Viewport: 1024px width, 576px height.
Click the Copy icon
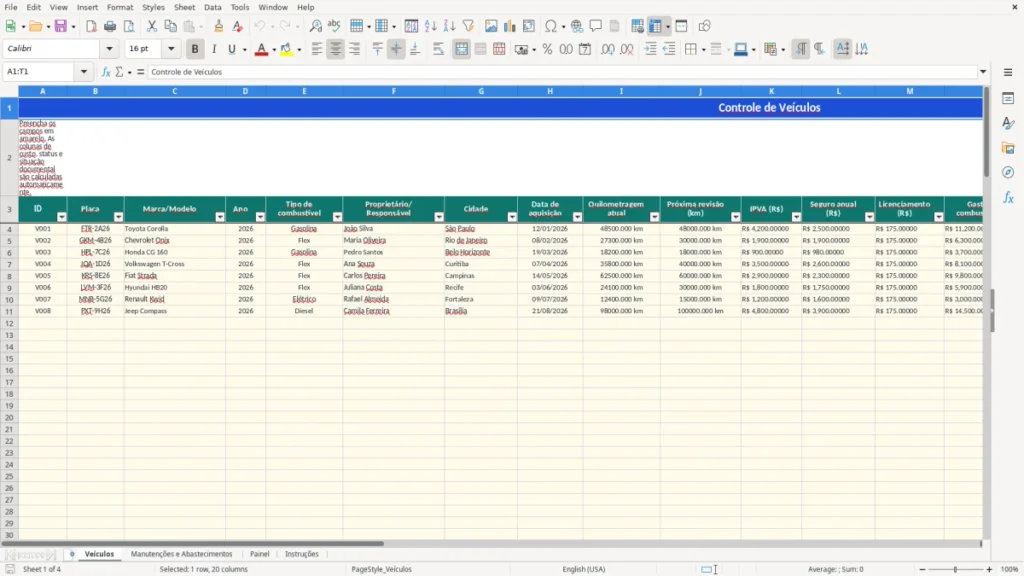point(170,26)
